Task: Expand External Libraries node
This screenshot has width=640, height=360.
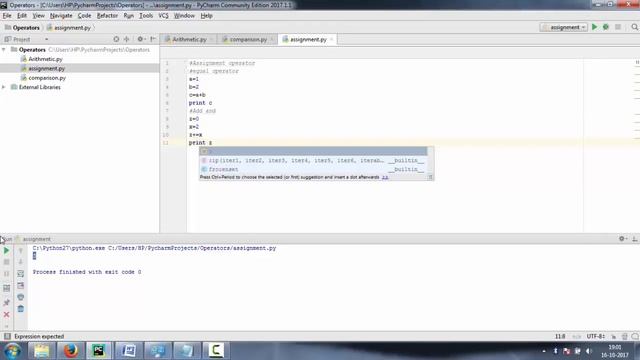Action: pos(4,87)
